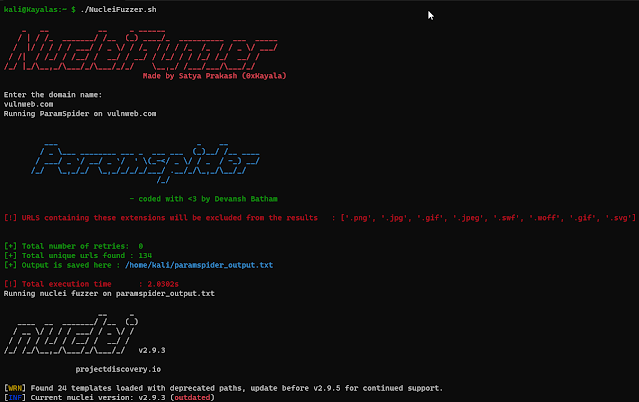The width and height of the screenshot is (639, 402).
Task: Click the '.svg' extension in the list
Action: 619,218
